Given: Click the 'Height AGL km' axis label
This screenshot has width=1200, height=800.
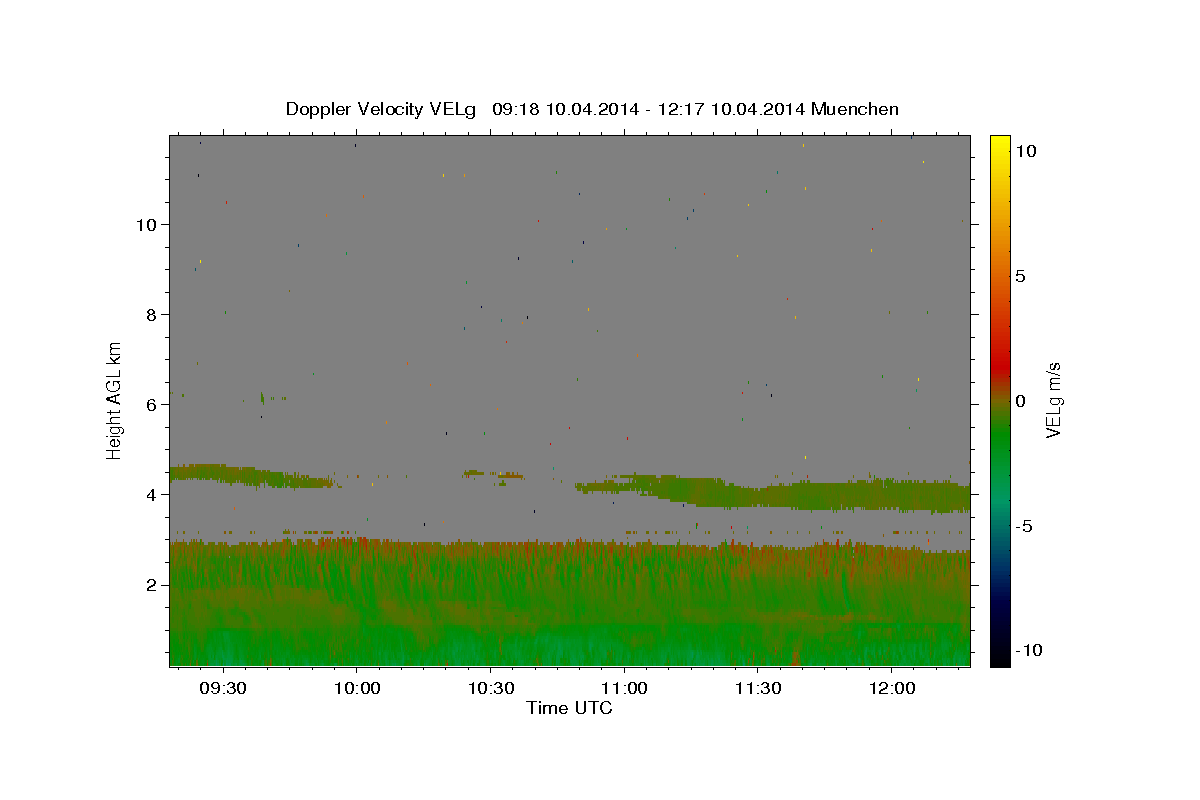Looking at the screenshot, I should (x=114, y=400).
